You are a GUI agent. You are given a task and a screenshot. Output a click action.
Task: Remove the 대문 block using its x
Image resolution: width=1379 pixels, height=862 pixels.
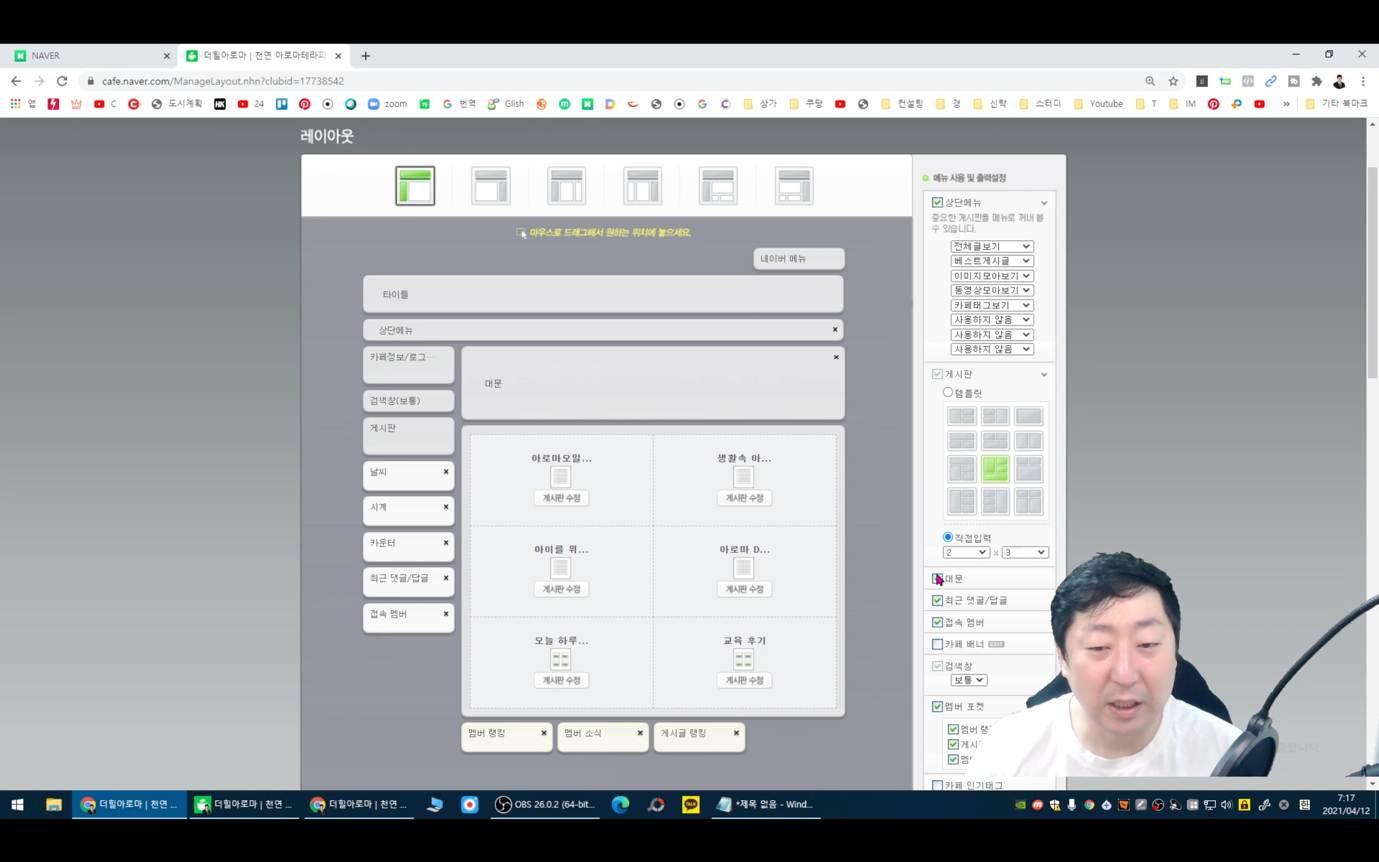coord(836,357)
